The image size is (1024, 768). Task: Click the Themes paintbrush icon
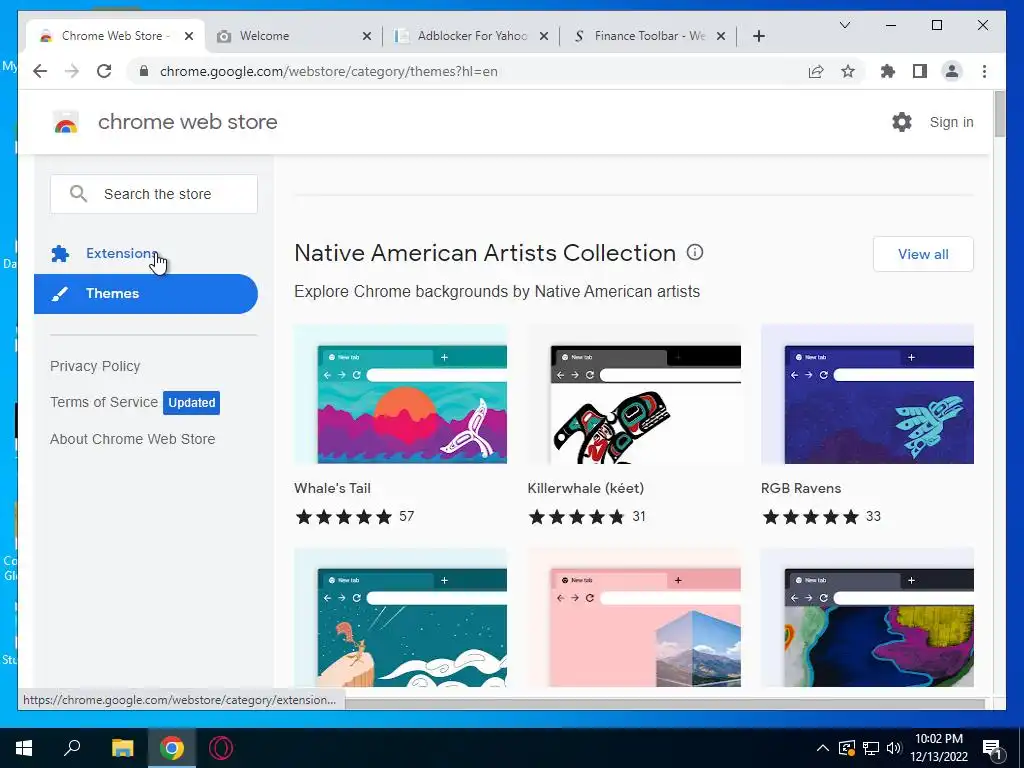(60, 293)
